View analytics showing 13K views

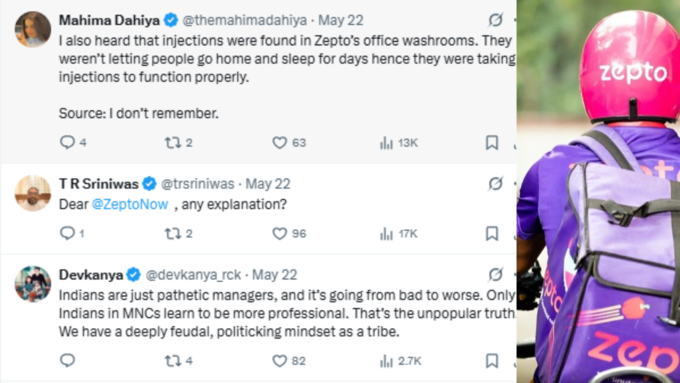[399, 143]
